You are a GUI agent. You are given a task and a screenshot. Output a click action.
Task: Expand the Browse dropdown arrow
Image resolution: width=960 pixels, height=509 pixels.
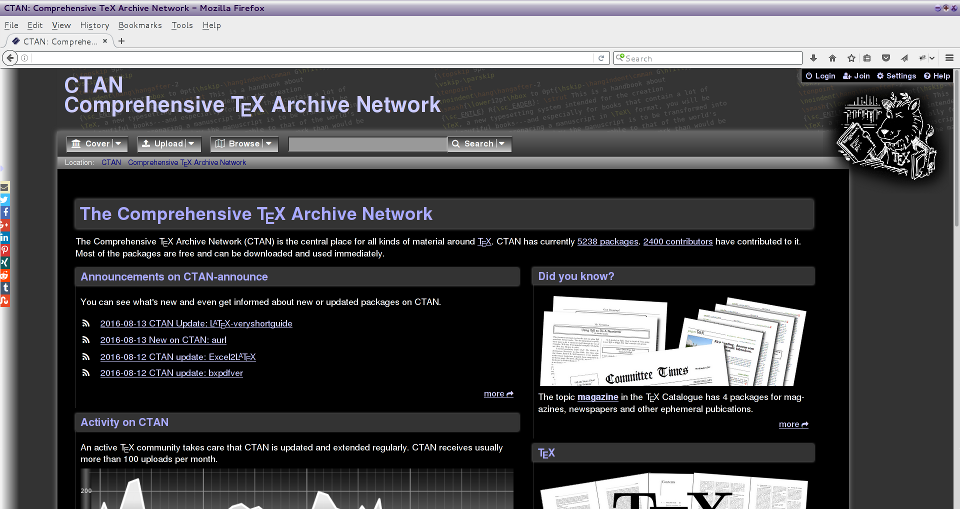pos(269,144)
